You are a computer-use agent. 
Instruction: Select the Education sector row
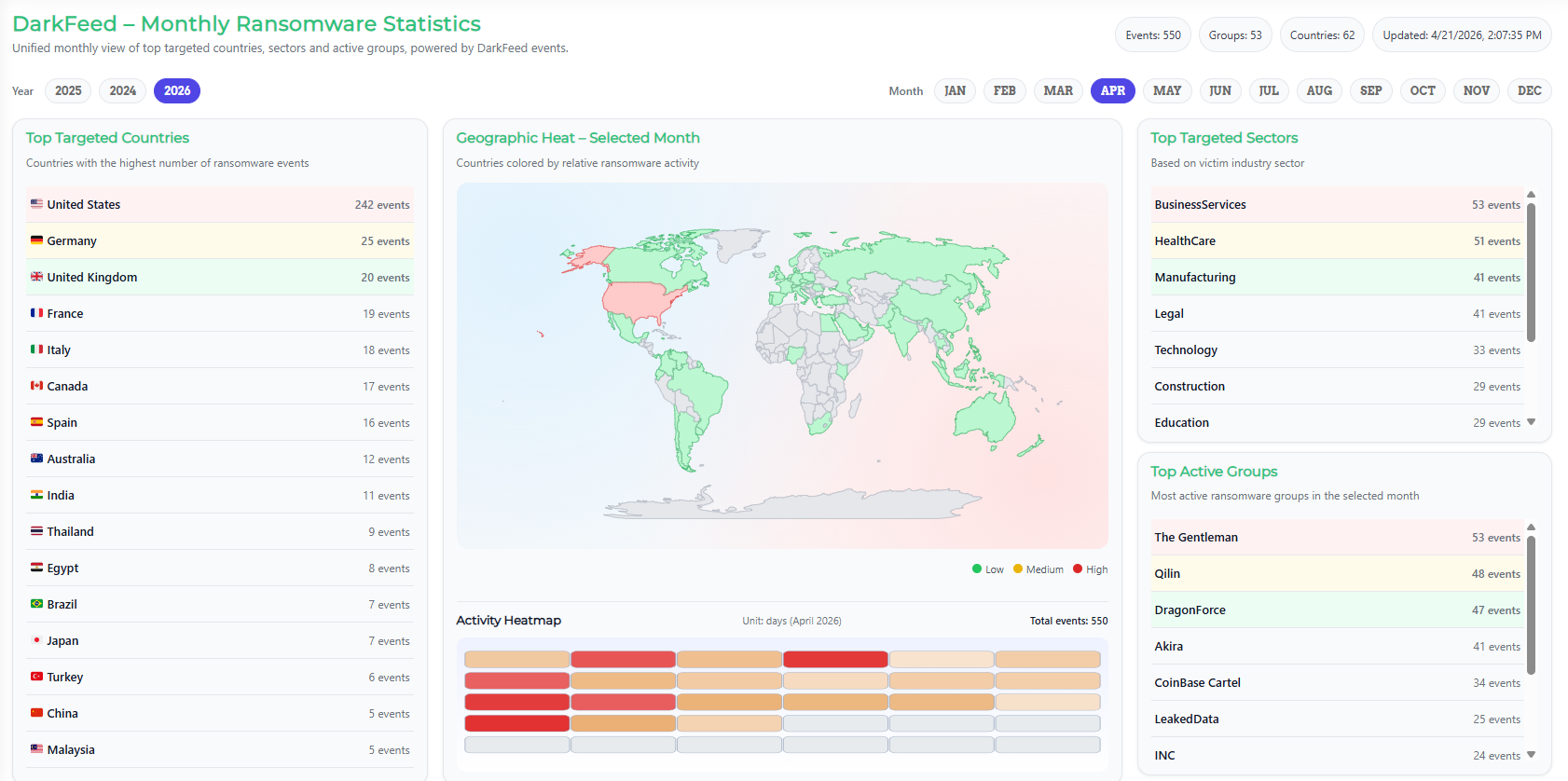[1337, 422]
